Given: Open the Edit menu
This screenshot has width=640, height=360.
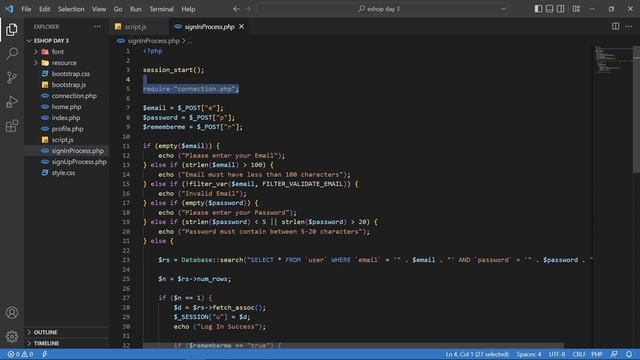Looking at the screenshot, I should [44, 9].
